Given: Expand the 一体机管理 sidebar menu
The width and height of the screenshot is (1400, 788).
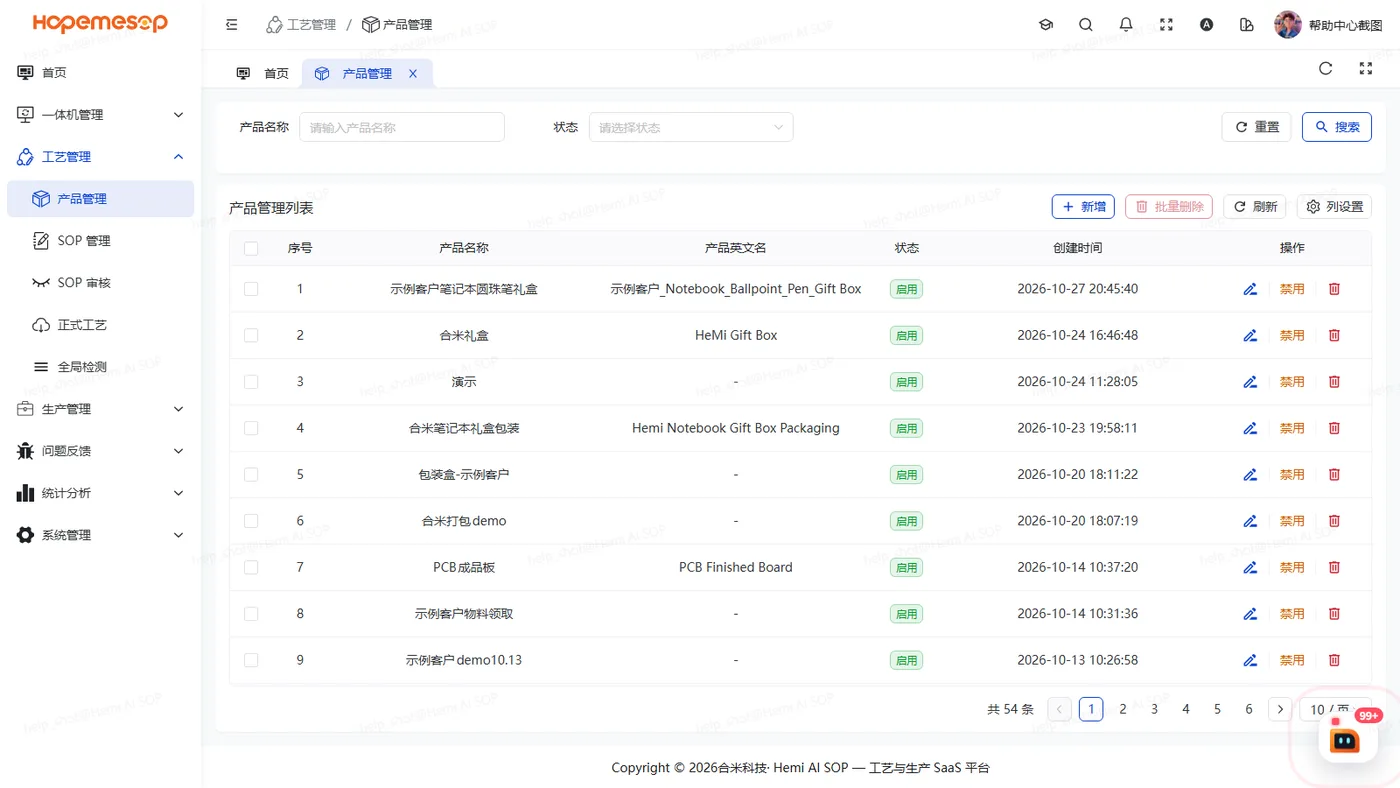Looking at the screenshot, I should point(100,115).
